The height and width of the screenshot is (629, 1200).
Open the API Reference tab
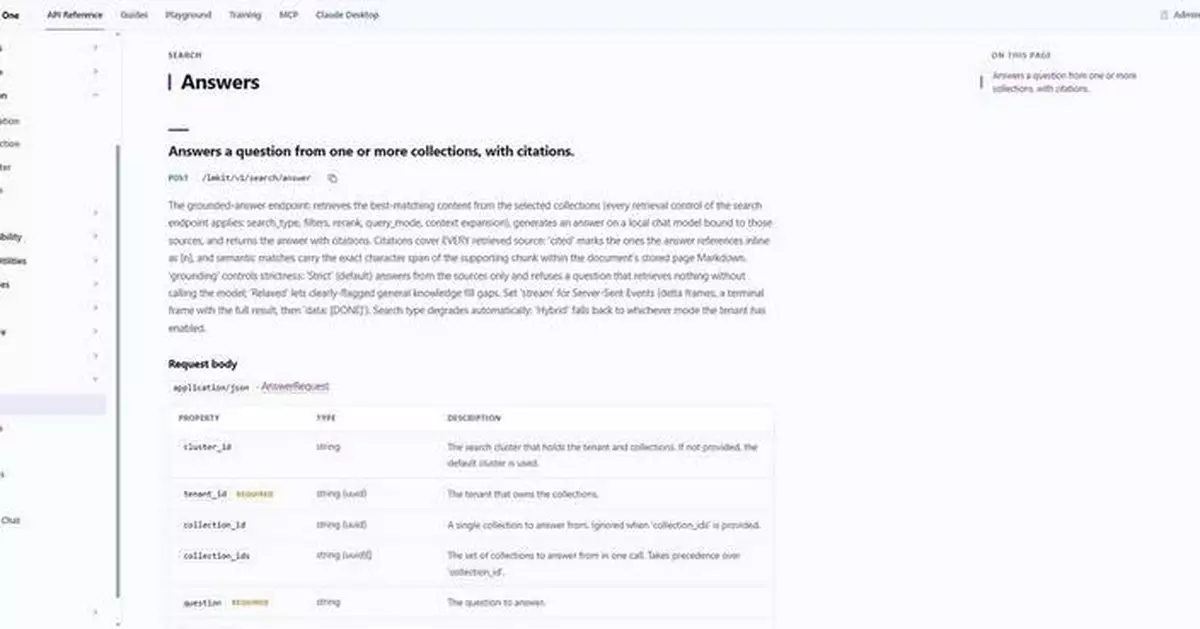(75, 15)
